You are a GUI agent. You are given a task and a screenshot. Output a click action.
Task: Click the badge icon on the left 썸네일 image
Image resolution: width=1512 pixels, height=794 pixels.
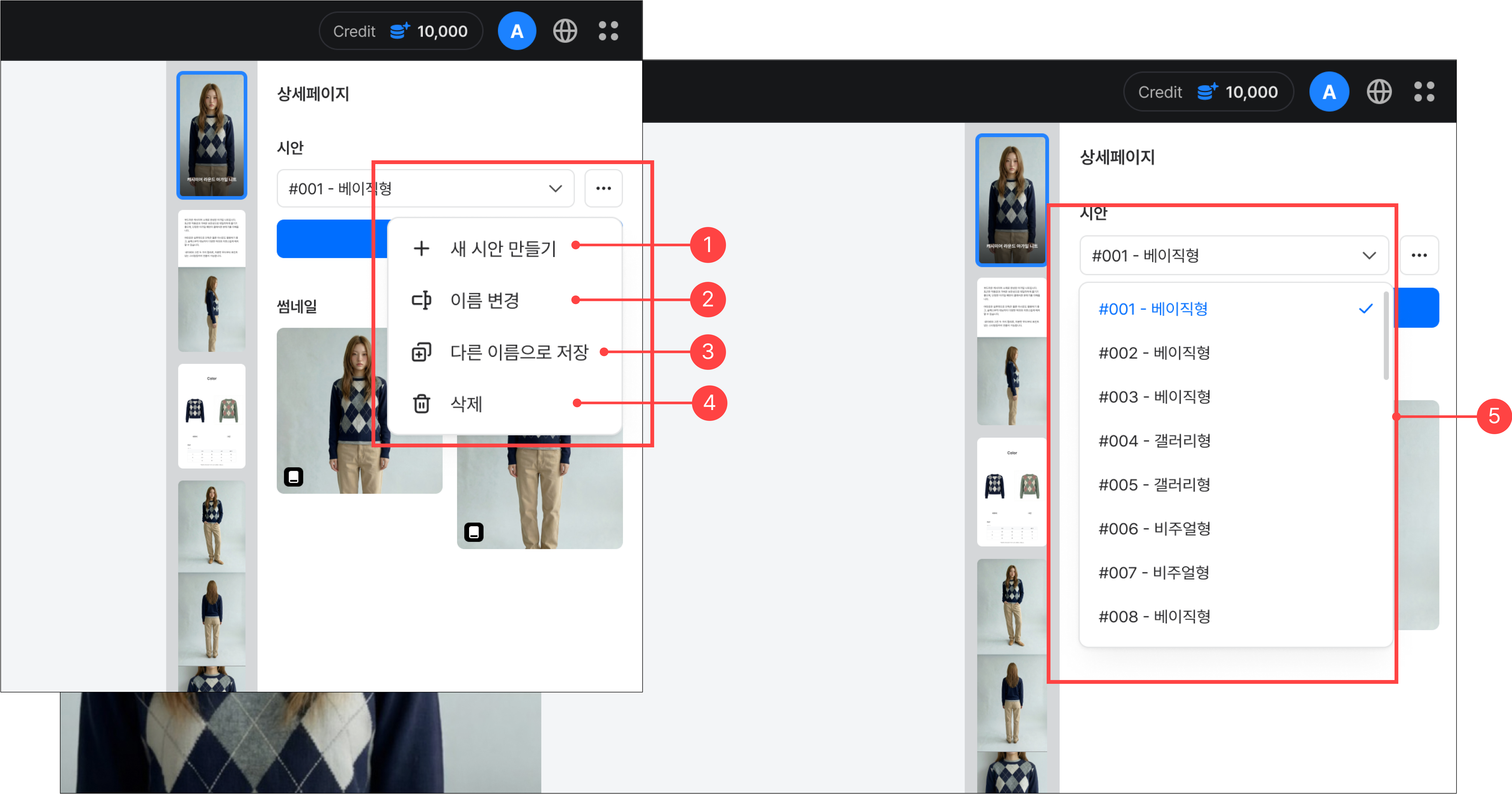click(294, 477)
